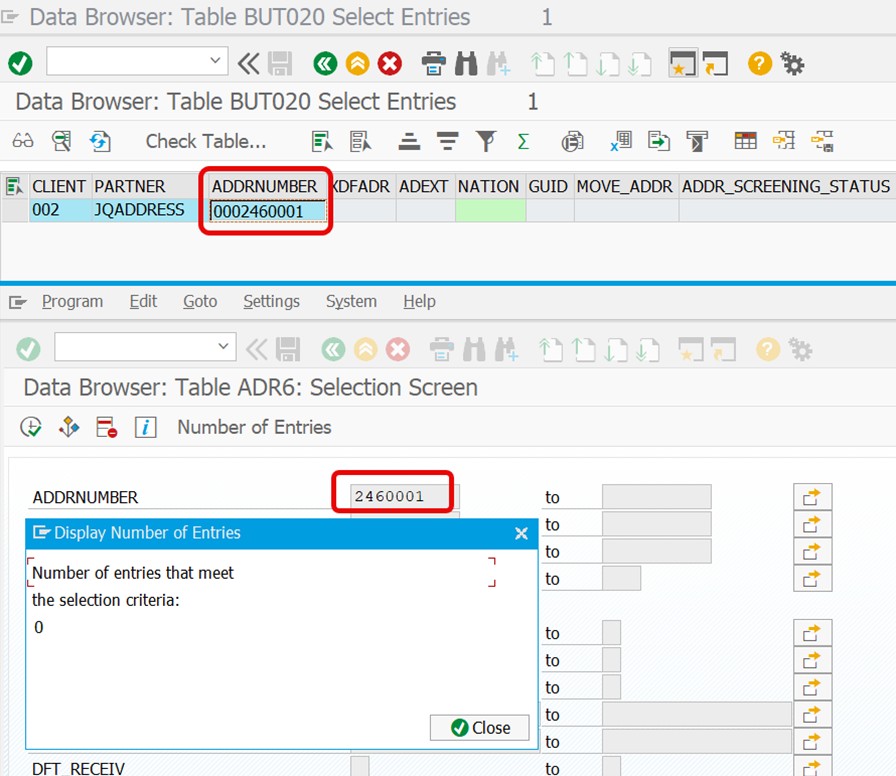Click the information i icon

(x=146, y=427)
